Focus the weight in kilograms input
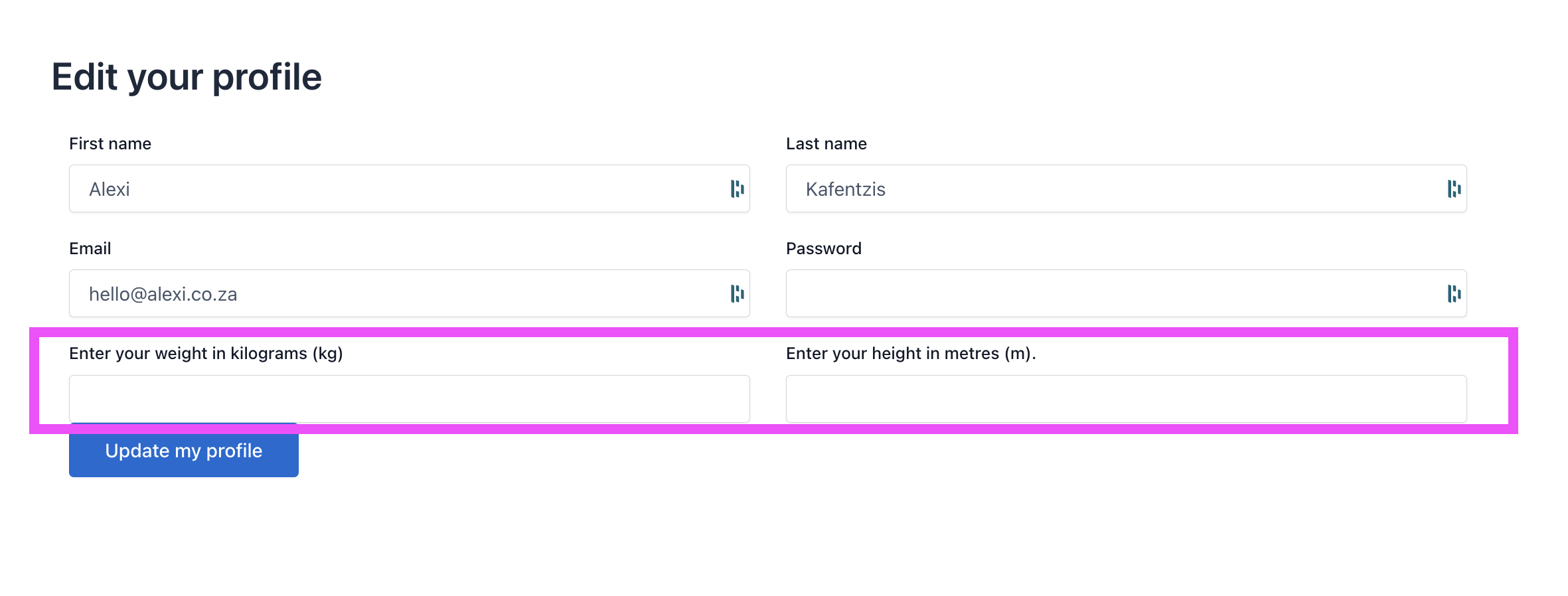Image resolution: width=1568 pixels, height=596 pixels. coord(410,398)
